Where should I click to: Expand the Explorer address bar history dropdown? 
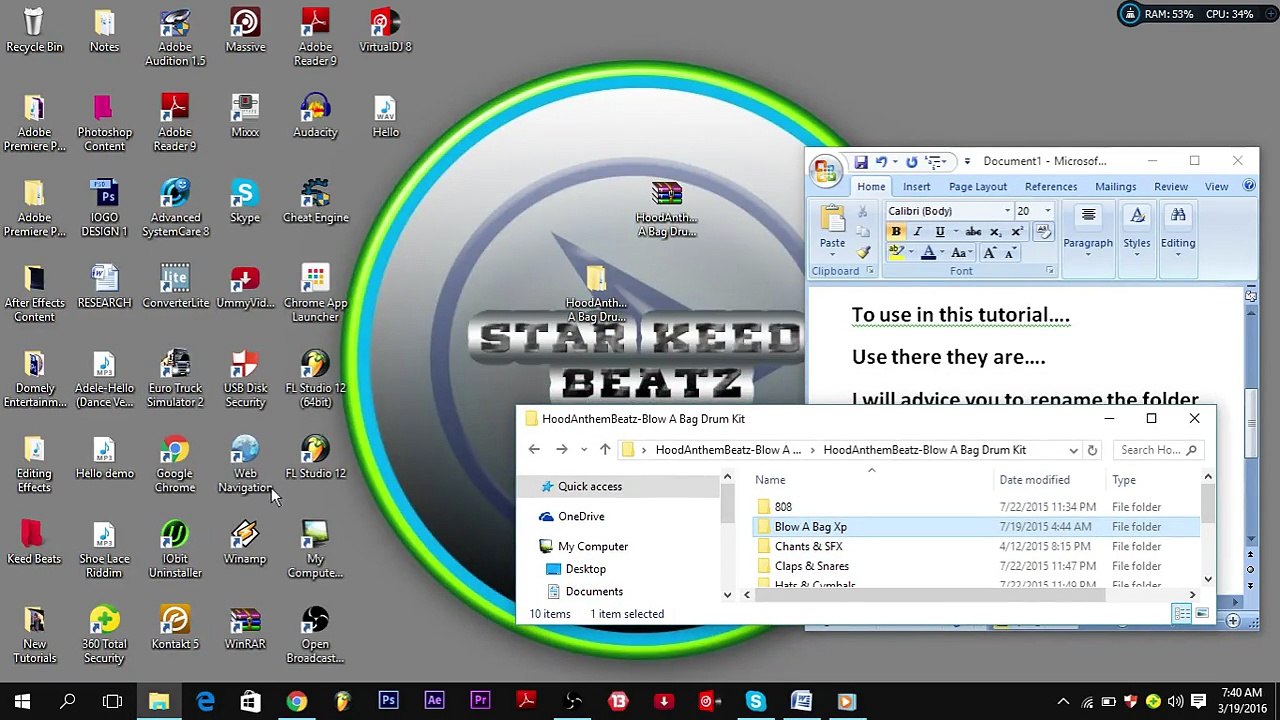1073,450
